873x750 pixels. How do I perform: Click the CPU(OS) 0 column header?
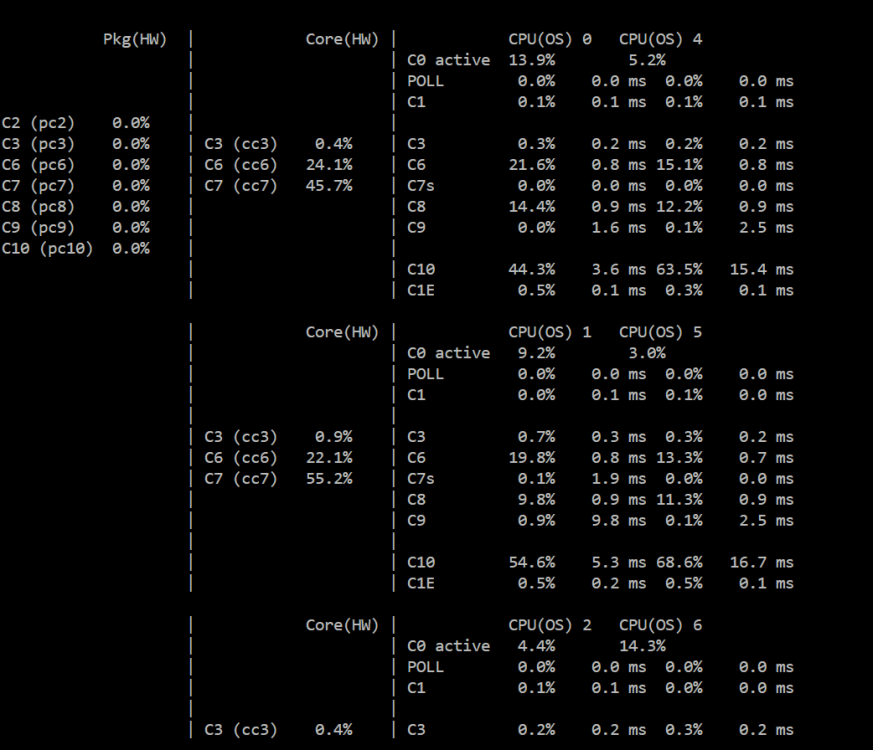click(550, 40)
